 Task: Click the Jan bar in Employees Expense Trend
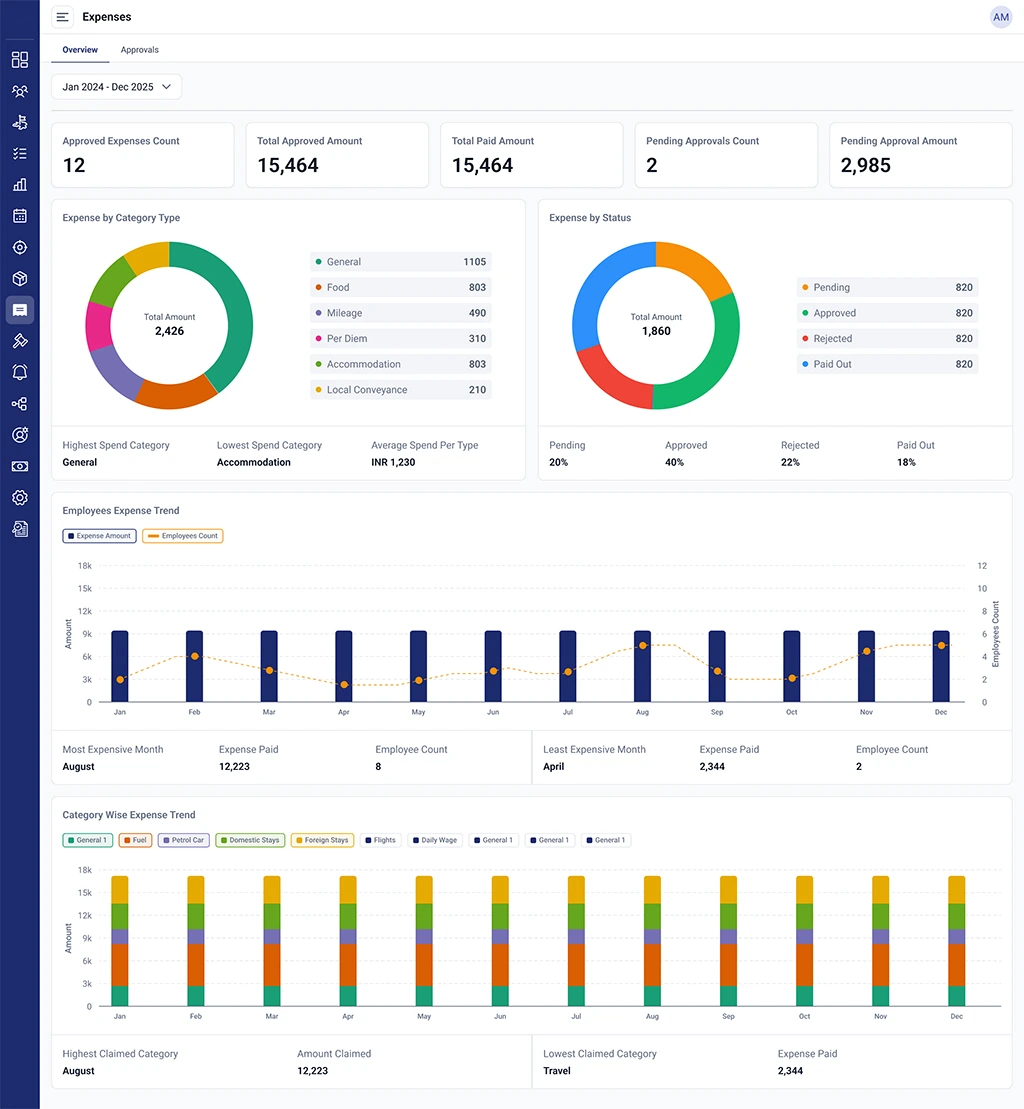pos(120,666)
